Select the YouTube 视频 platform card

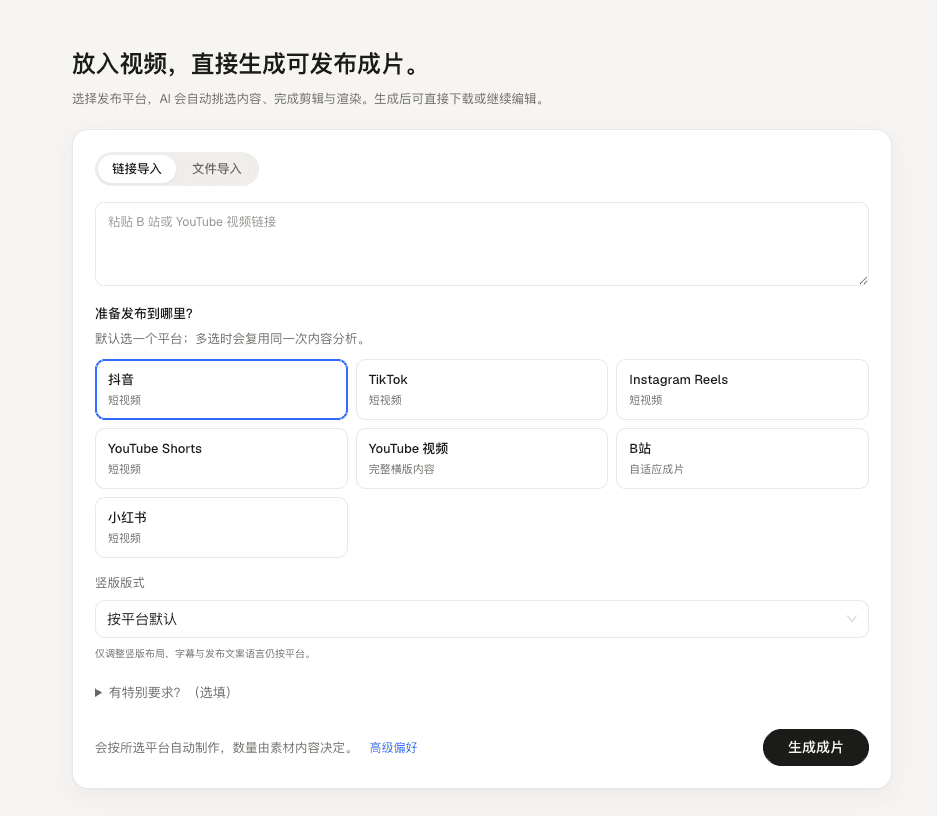482,458
